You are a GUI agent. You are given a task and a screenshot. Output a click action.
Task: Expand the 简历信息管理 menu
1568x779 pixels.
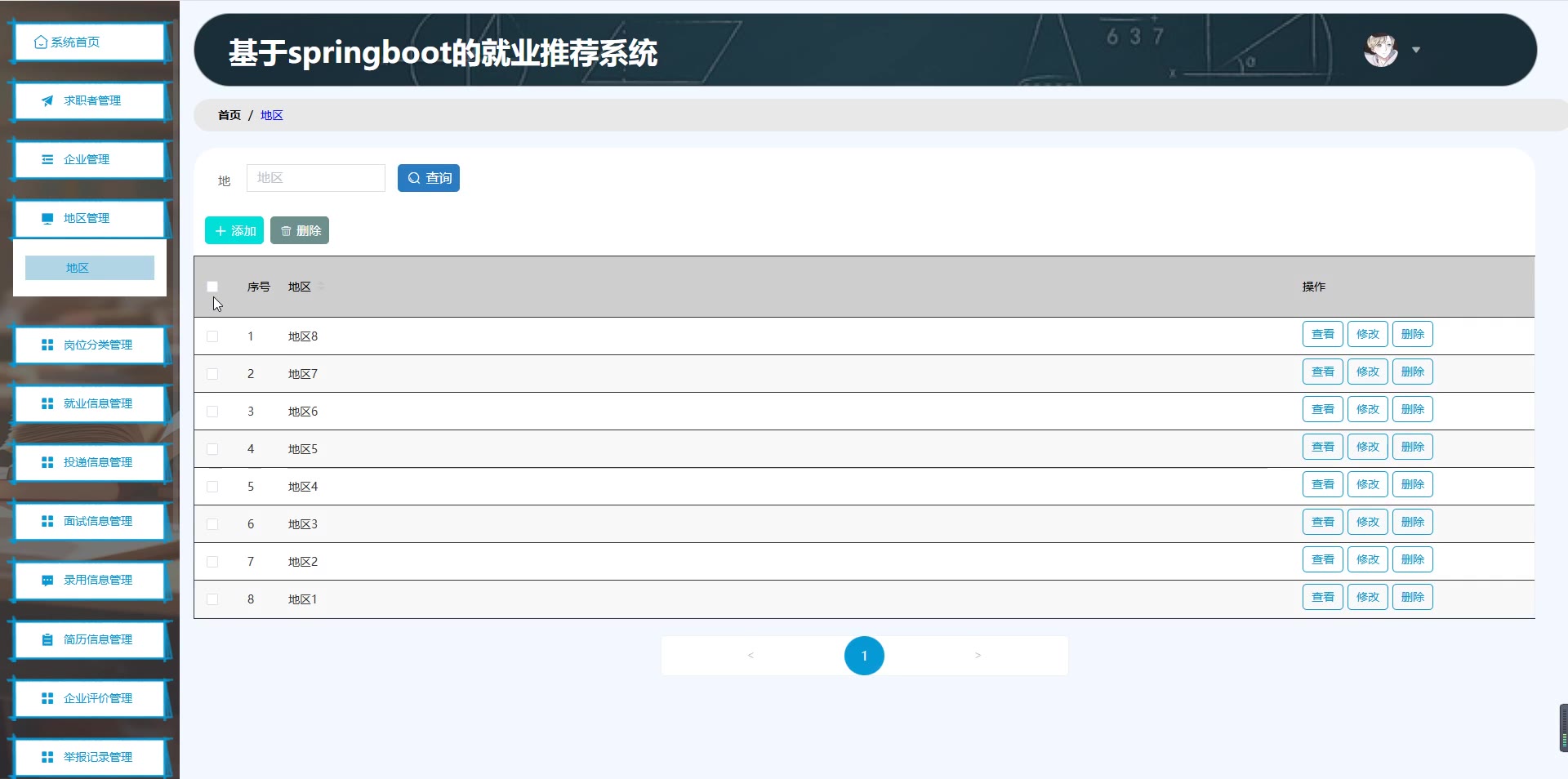pos(90,640)
